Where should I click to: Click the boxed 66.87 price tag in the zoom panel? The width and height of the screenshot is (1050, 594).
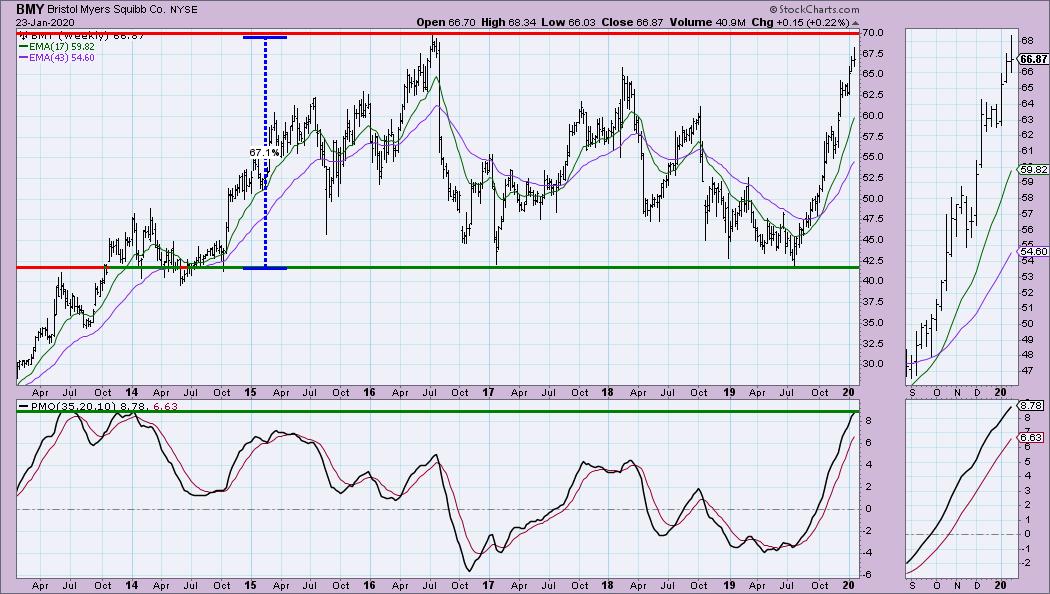[x=1032, y=60]
